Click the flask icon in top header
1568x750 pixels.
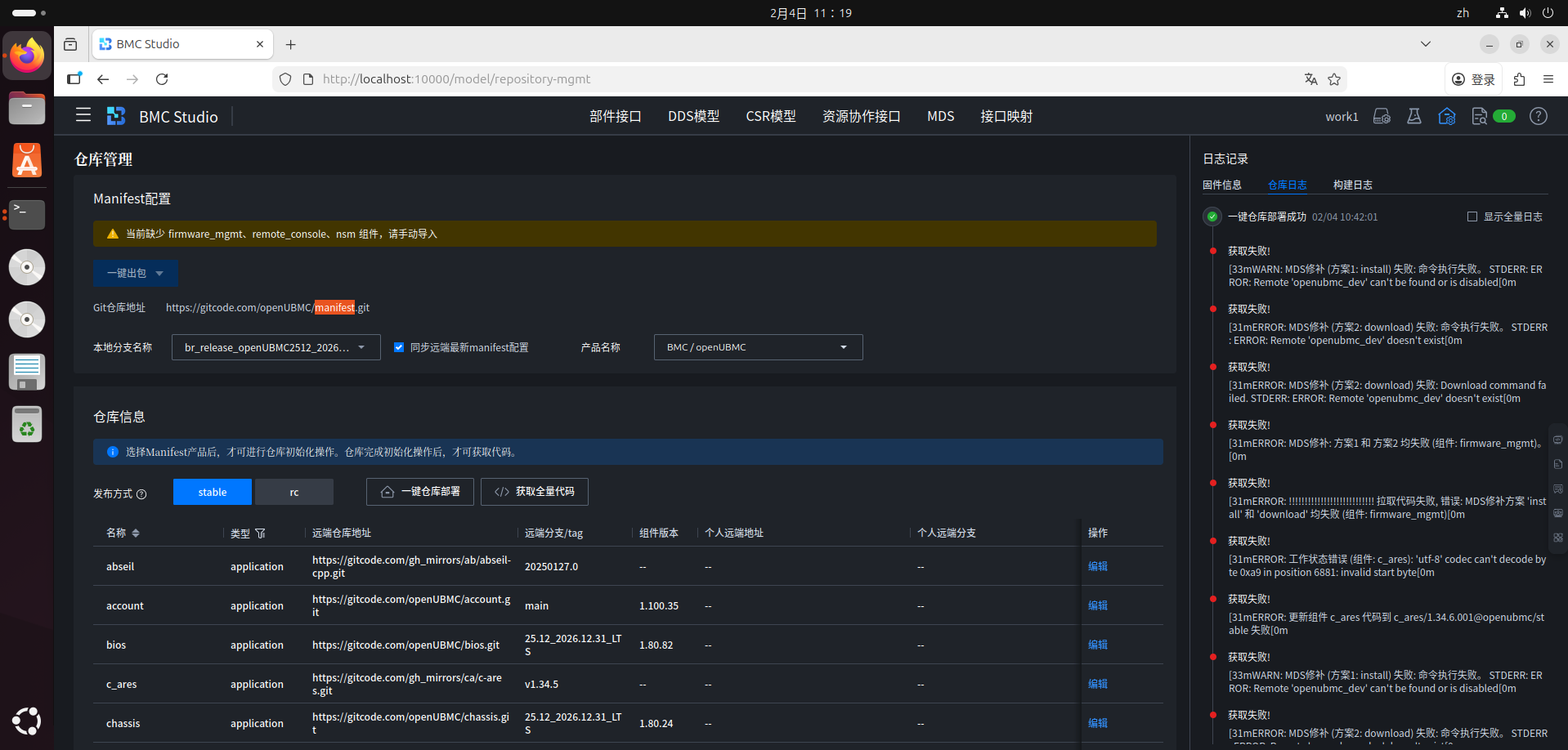[1413, 117]
